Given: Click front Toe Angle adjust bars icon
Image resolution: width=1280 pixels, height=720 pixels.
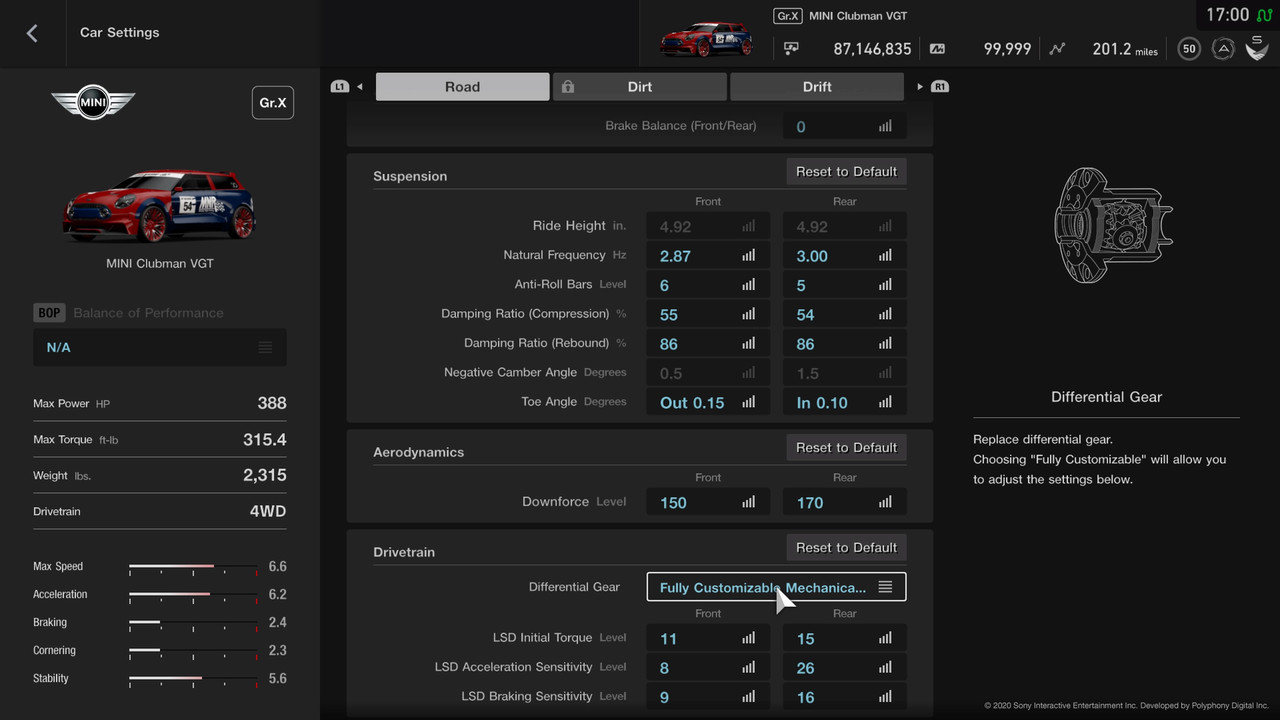Looking at the screenshot, I should tap(749, 402).
